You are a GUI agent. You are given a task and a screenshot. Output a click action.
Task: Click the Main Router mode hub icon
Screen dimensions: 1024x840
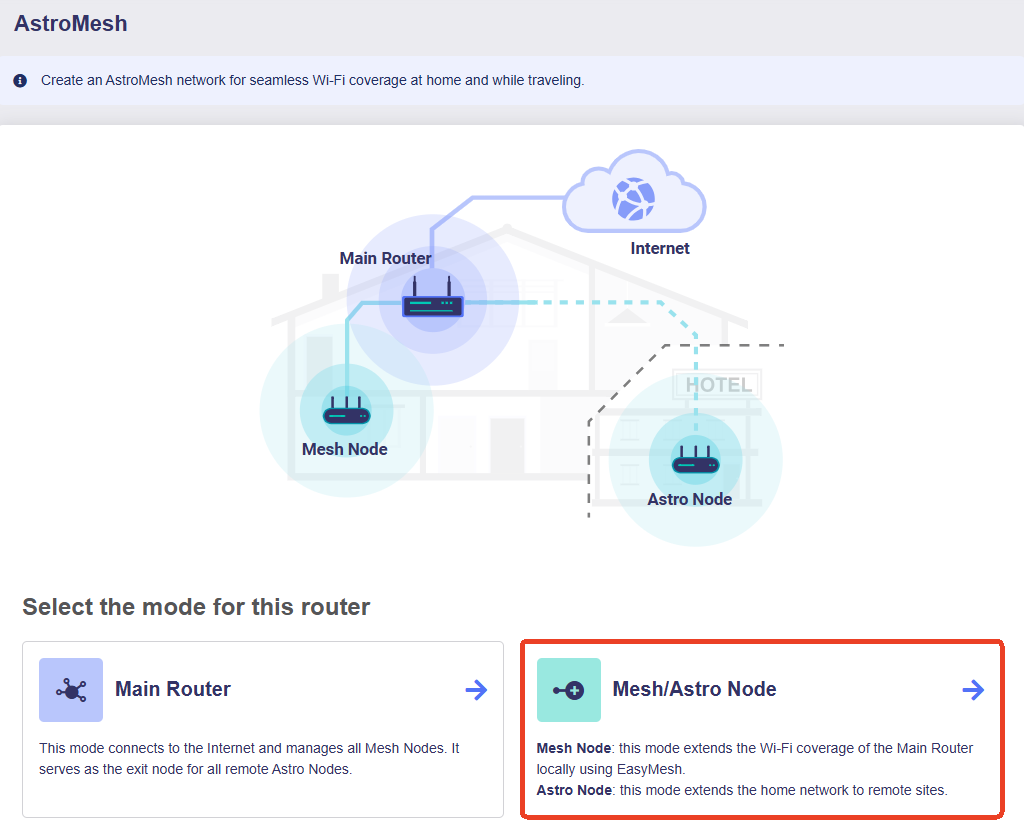tap(71, 690)
